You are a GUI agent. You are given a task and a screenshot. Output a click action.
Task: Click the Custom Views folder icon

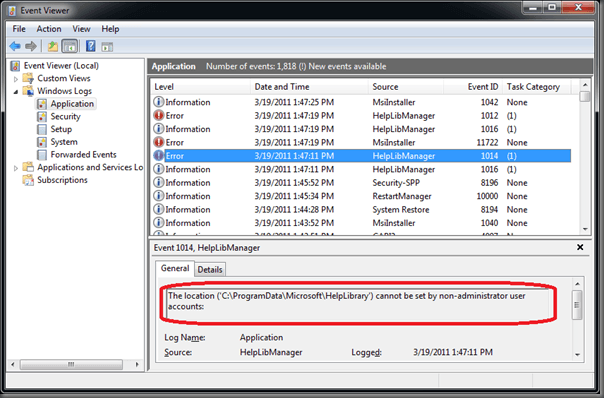28,78
